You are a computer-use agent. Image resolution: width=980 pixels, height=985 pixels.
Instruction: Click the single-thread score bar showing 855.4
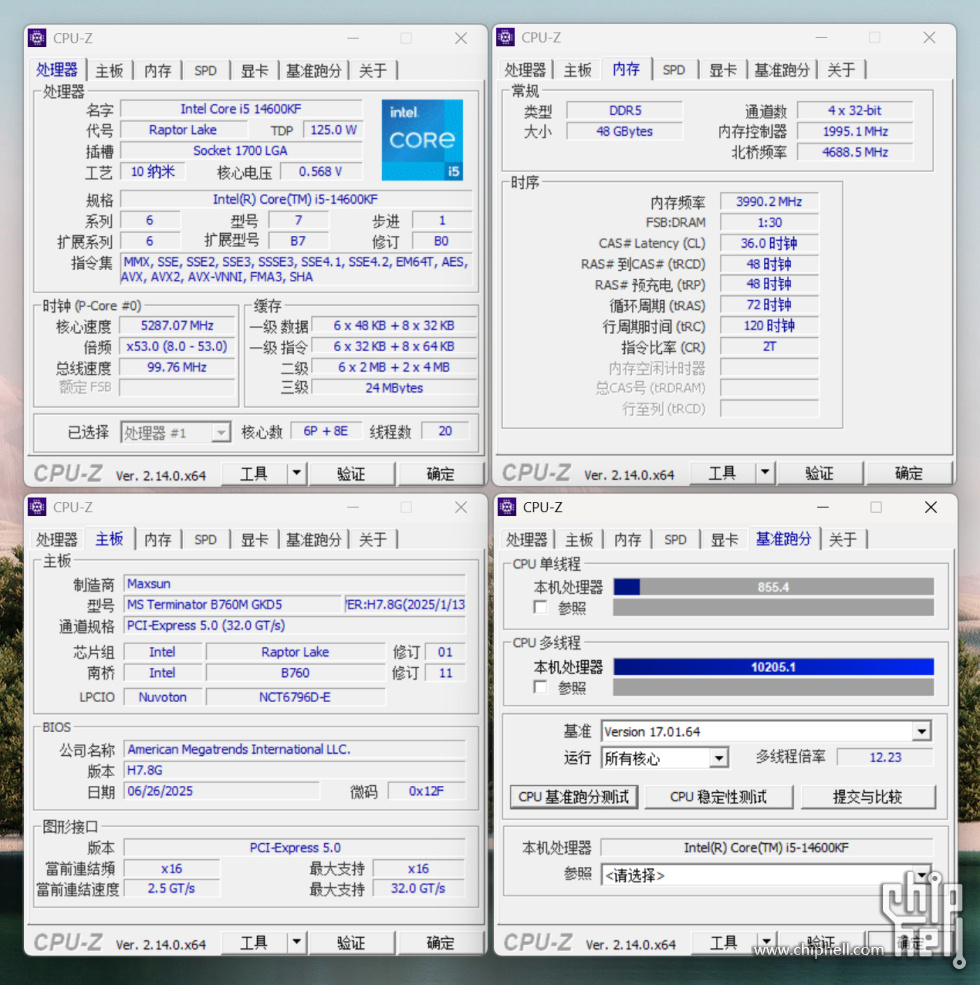[x=773, y=587]
